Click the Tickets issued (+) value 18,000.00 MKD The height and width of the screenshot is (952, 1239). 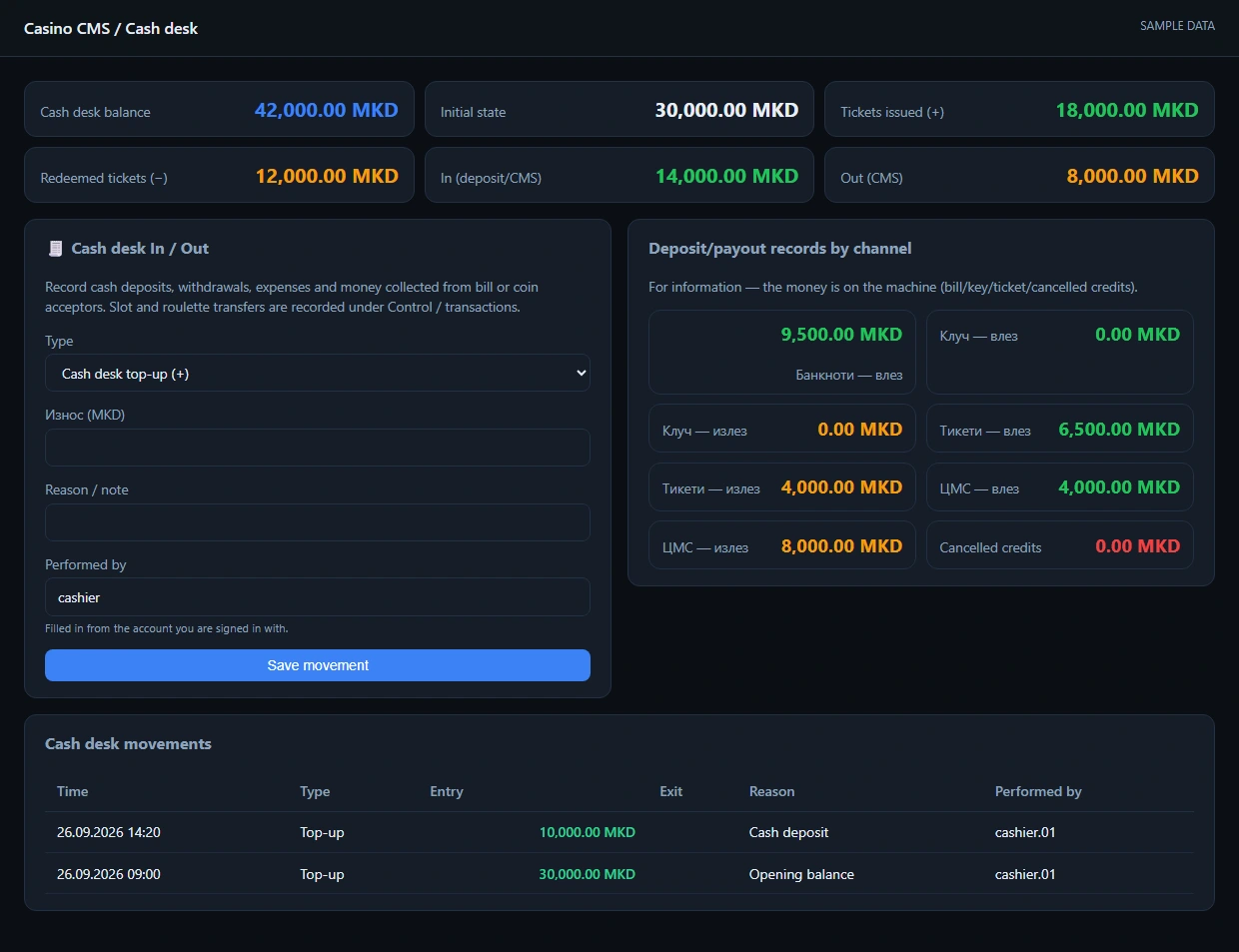coord(1127,110)
